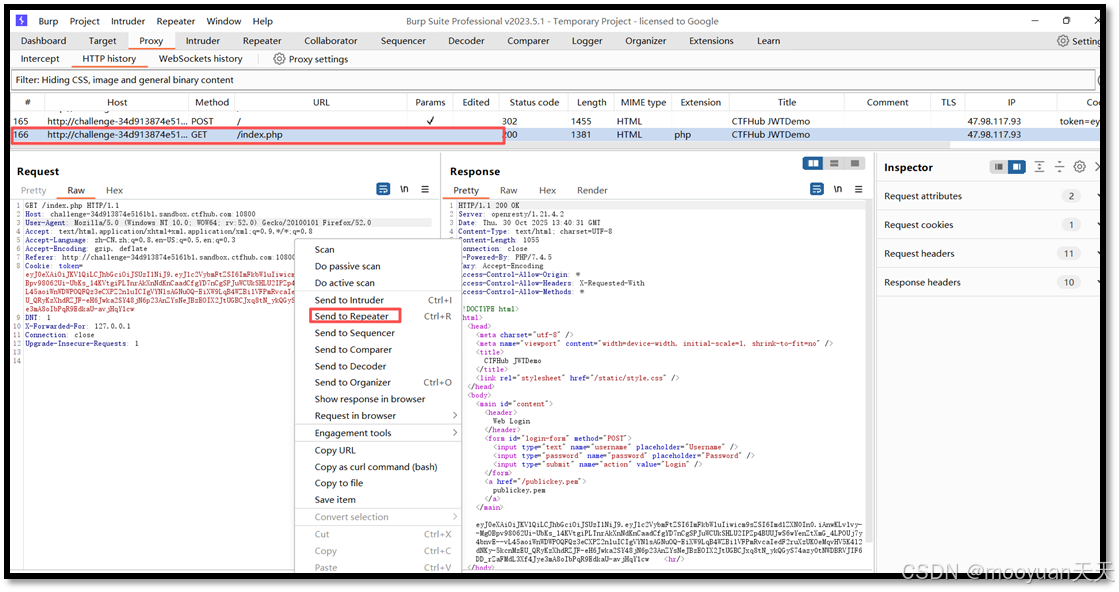Open the Window menu

pos(224,21)
